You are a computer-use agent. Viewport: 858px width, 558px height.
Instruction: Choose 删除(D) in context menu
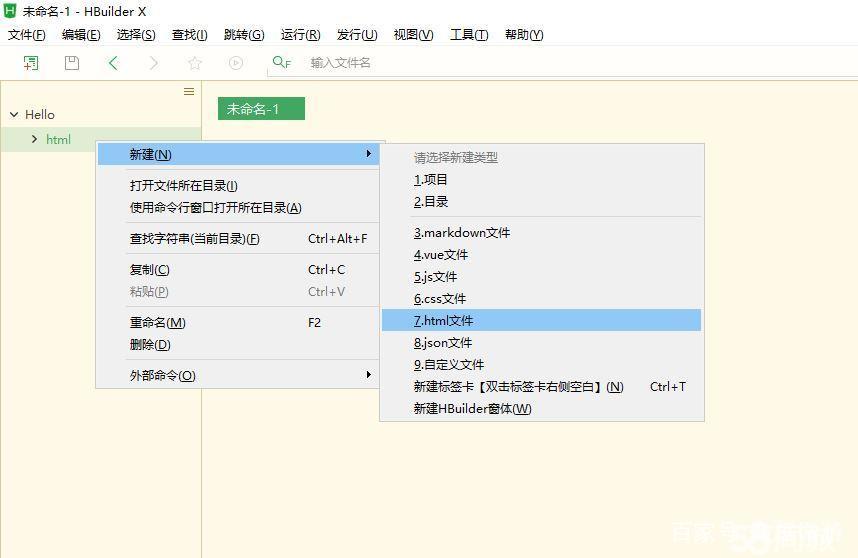coord(238,344)
